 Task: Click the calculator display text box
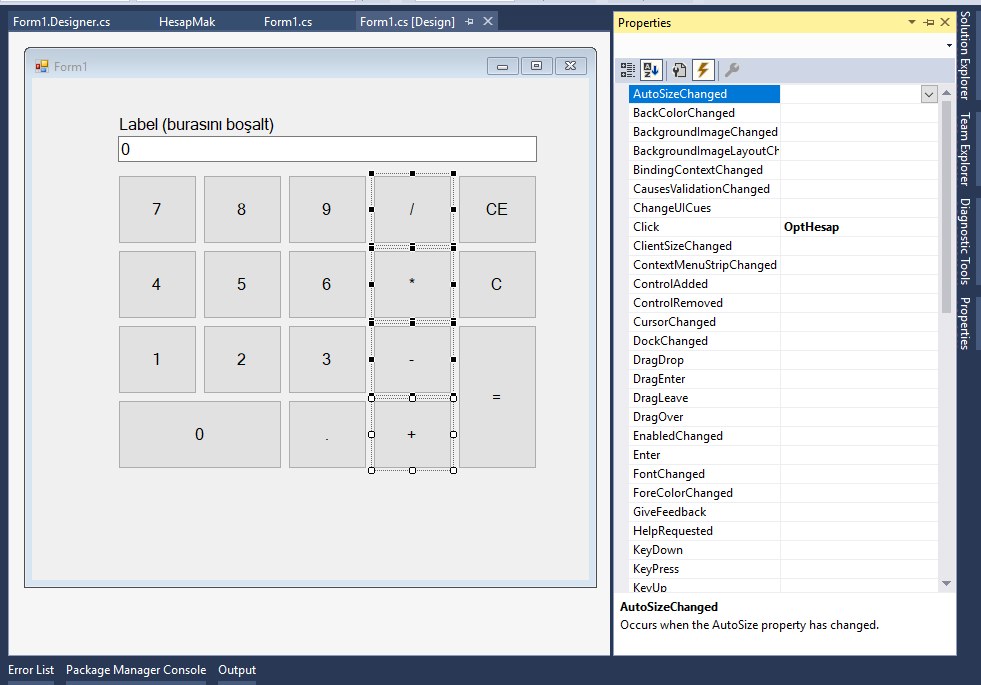click(x=327, y=149)
